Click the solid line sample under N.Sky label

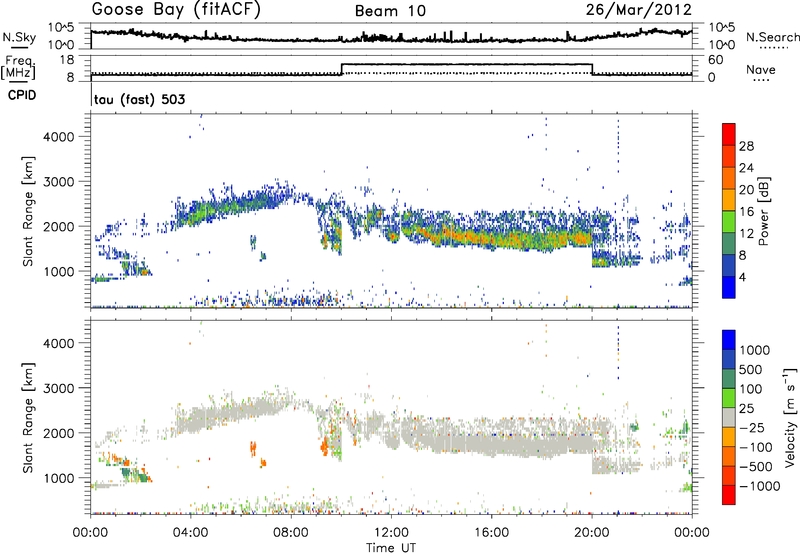[x=19, y=47]
